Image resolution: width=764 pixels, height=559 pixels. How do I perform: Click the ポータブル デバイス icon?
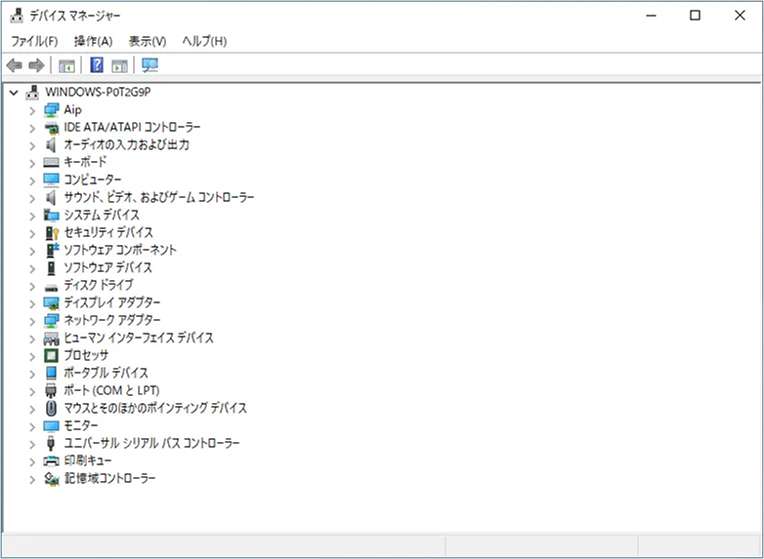(51, 373)
